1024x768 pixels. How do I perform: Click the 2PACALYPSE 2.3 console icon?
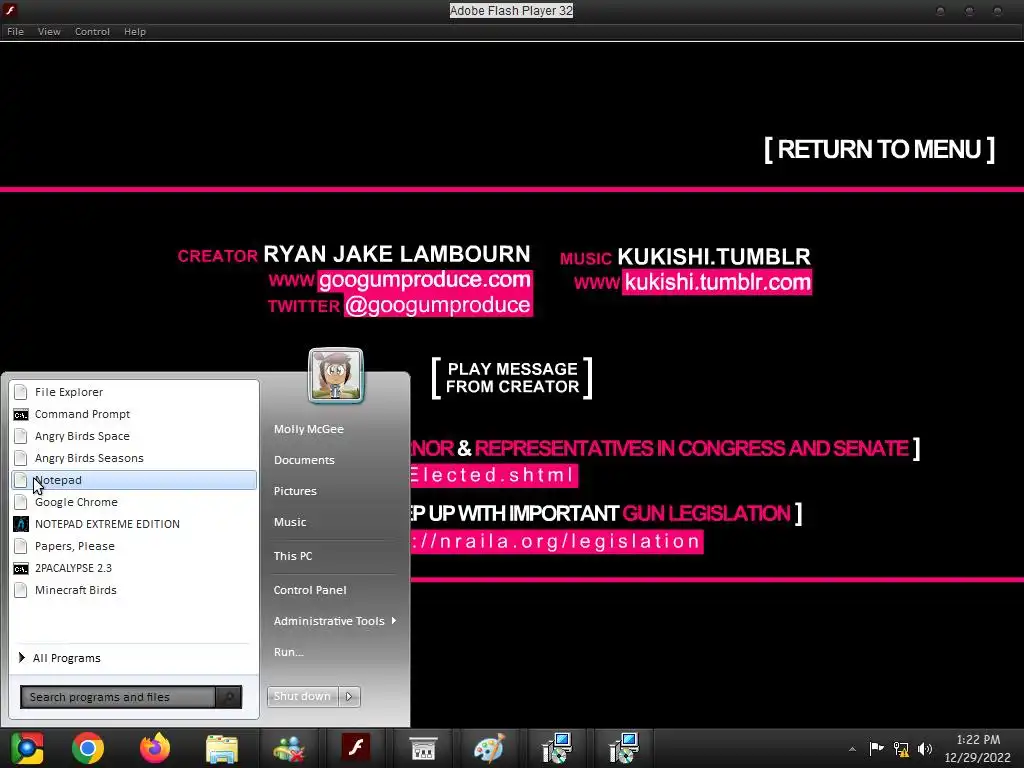pos(21,568)
